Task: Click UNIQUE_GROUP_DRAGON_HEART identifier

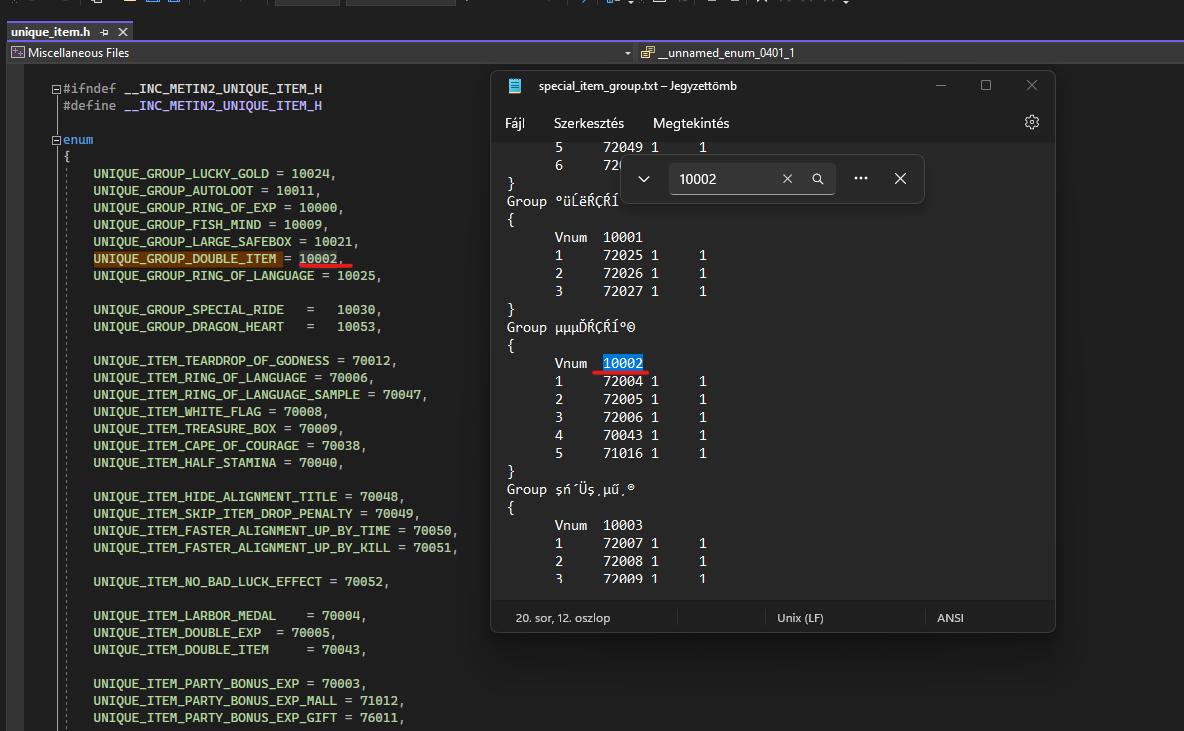Action: coord(189,327)
